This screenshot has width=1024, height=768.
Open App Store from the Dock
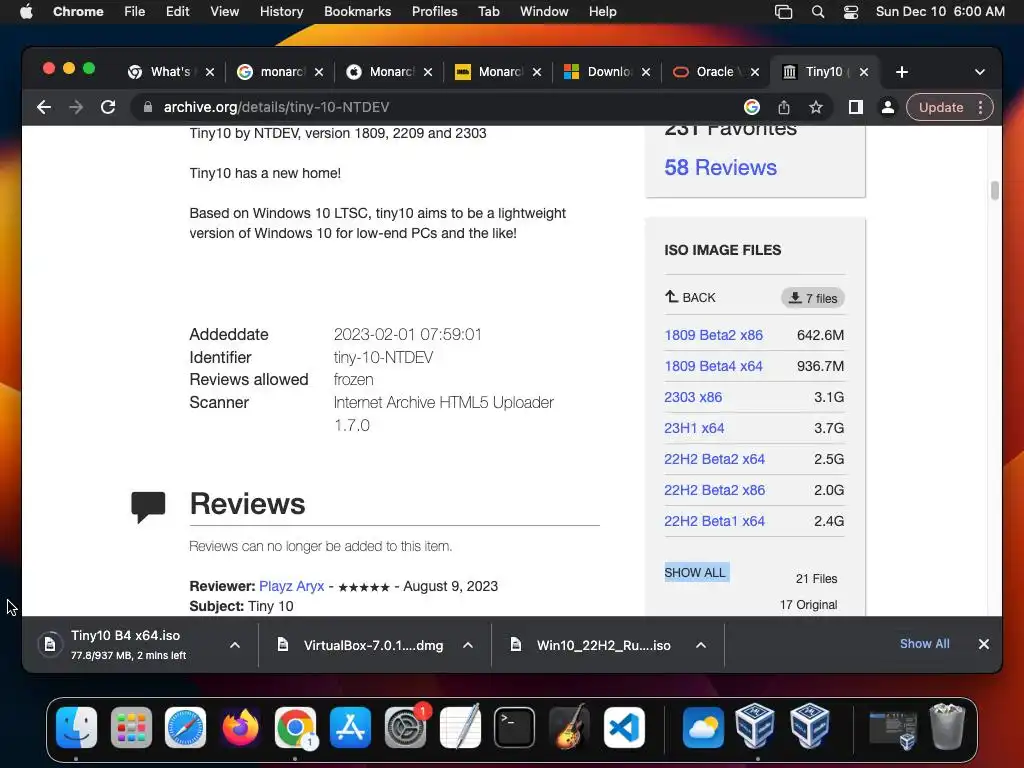(x=351, y=728)
